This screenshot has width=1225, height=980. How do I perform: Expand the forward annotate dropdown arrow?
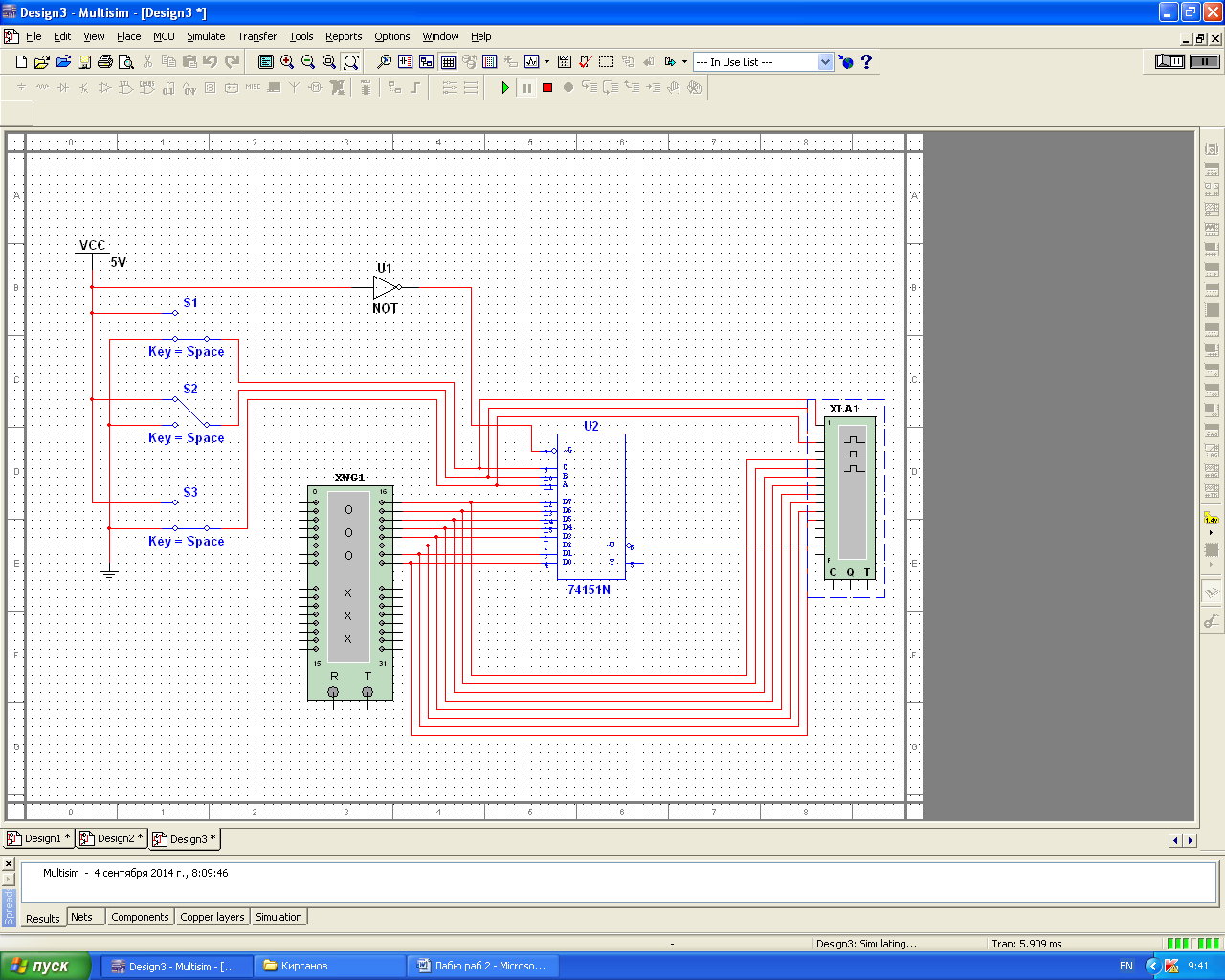coord(684,61)
